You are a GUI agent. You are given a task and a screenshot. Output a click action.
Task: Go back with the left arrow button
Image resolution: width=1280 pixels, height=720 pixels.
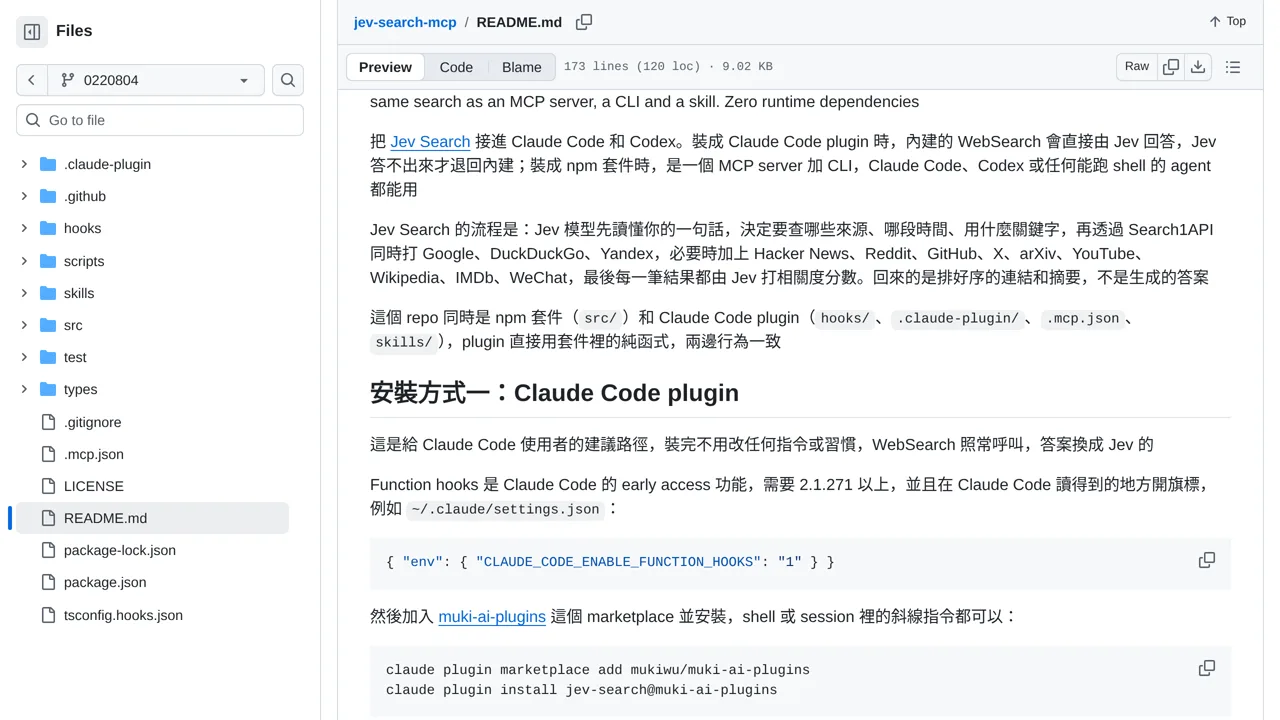tap(31, 80)
